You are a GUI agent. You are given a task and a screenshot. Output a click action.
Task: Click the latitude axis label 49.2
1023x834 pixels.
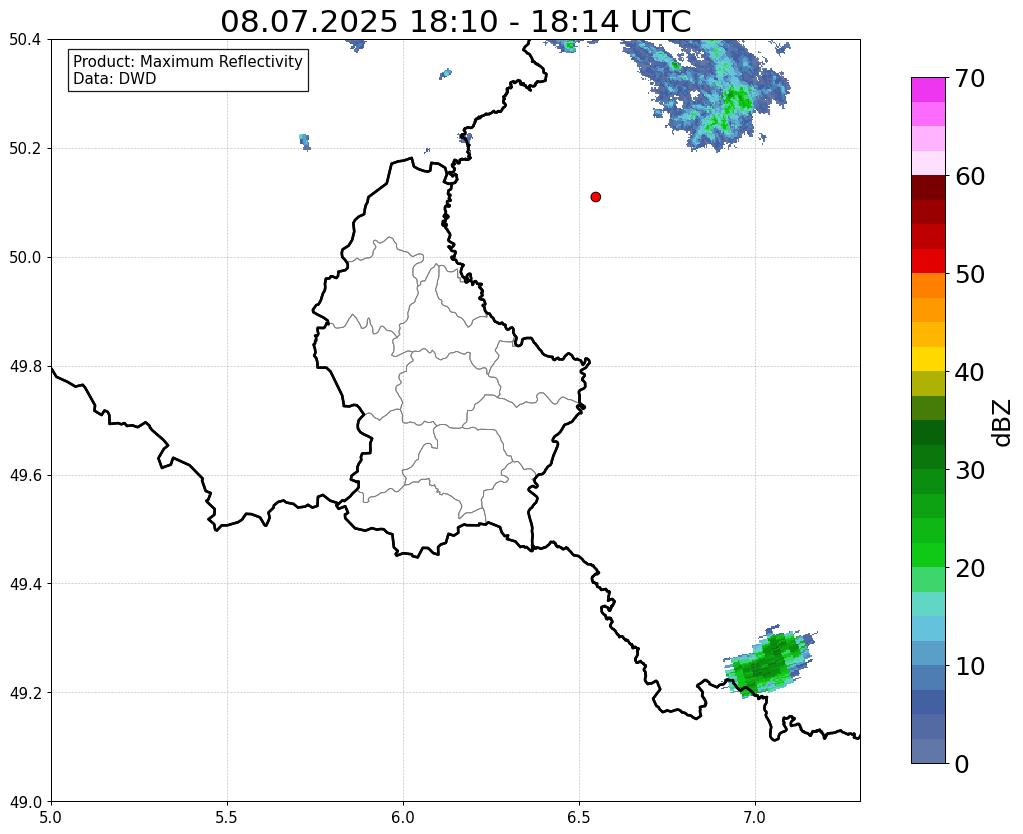pyautogui.click(x=25, y=692)
